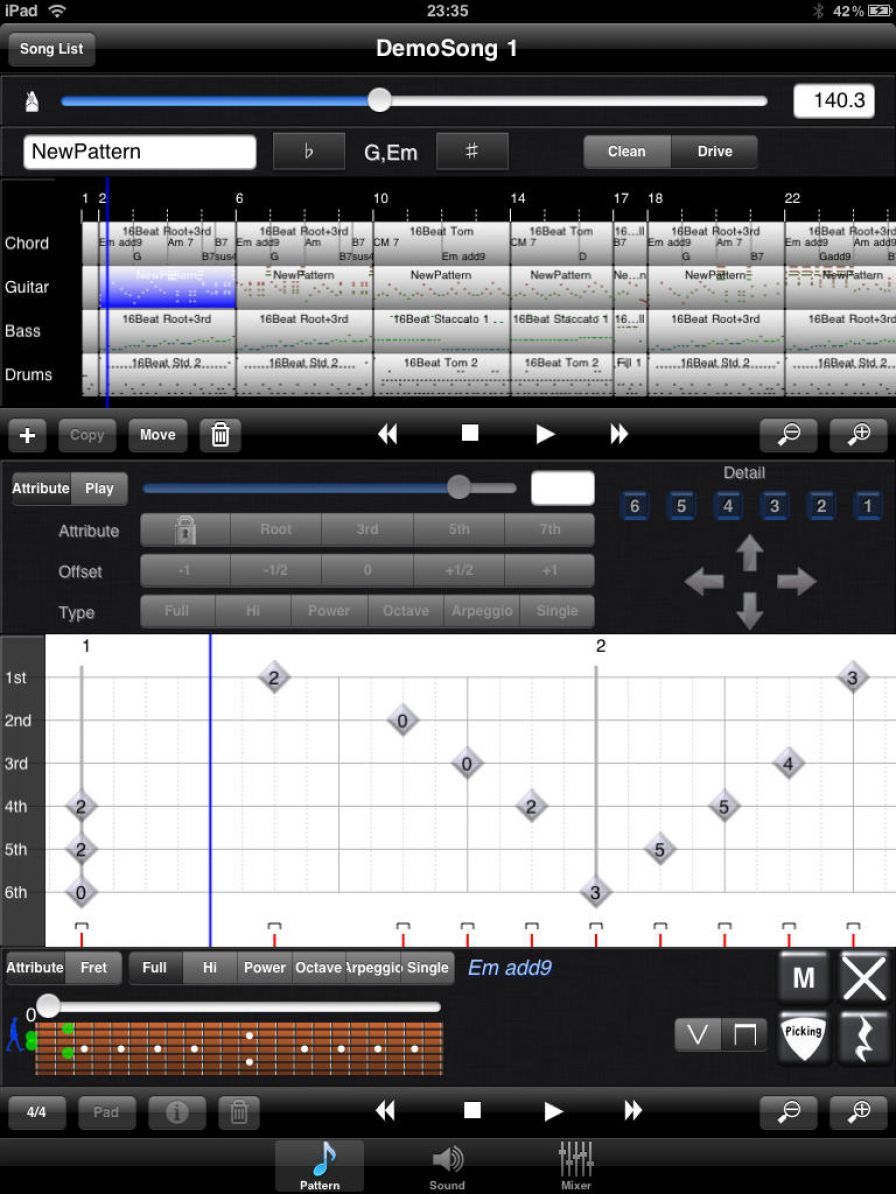The width and height of the screenshot is (896, 1194).
Task: Open the Song List
Action: pyautogui.click(x=51, y=49)
